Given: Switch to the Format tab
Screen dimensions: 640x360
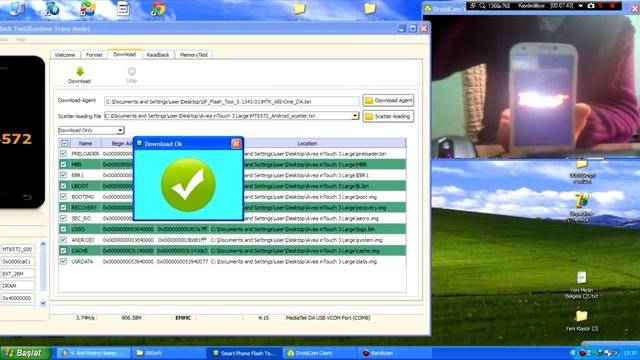Looking at the screenshot, I should point(94,55).
